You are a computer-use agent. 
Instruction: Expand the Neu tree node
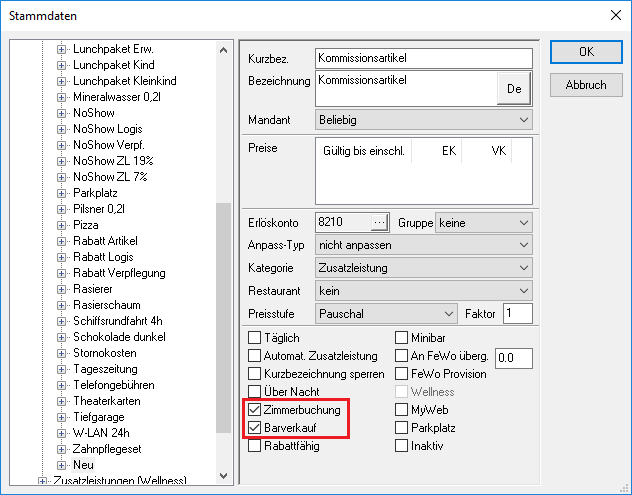[61, 465]
